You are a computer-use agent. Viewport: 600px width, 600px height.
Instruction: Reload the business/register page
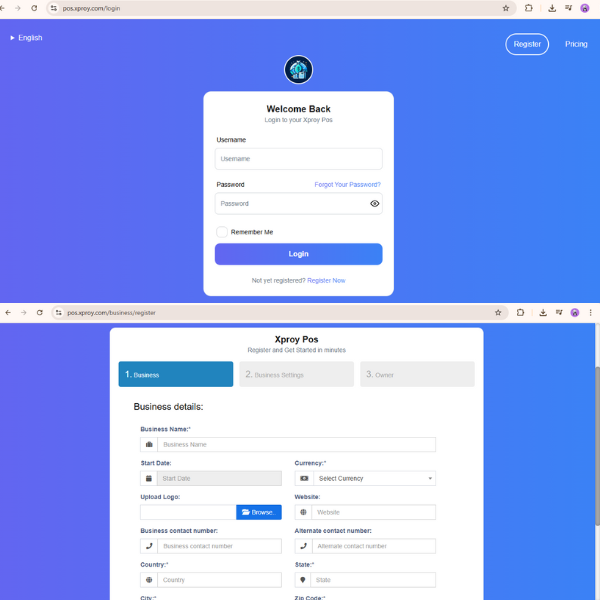pyautogui.click(x=39, y=313)
